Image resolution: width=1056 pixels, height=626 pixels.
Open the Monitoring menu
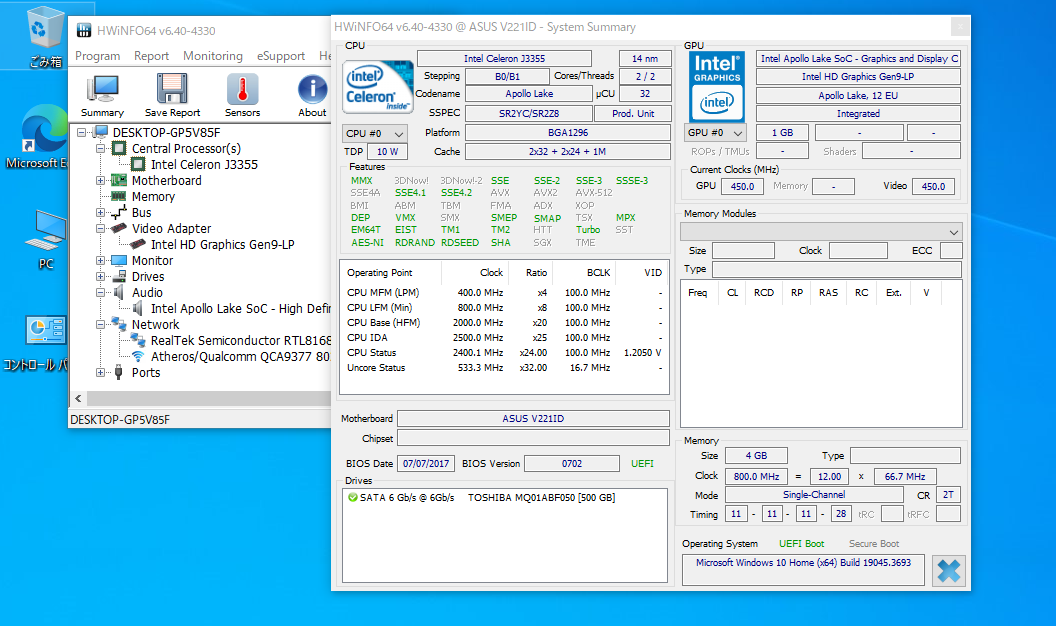click(212, 56)
